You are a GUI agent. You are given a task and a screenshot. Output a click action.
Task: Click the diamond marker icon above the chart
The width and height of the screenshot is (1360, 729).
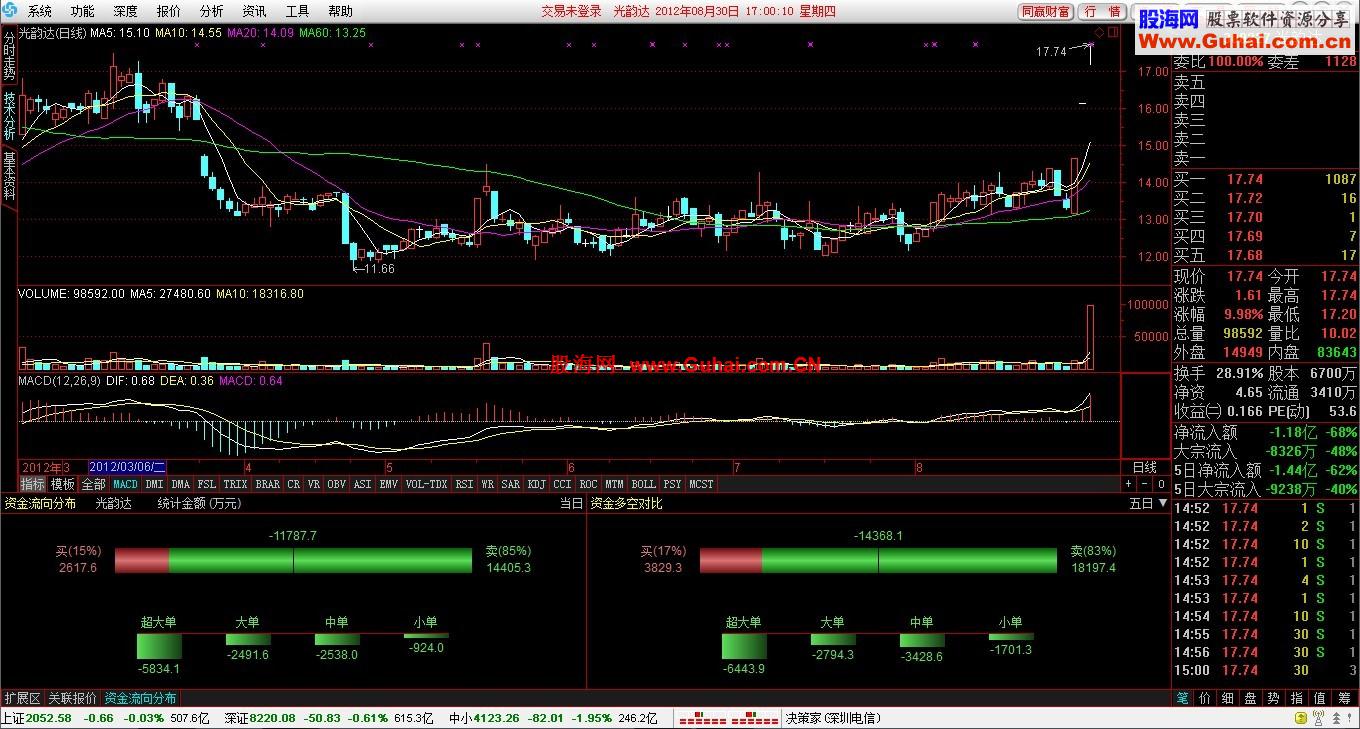tap(1099, 32)
